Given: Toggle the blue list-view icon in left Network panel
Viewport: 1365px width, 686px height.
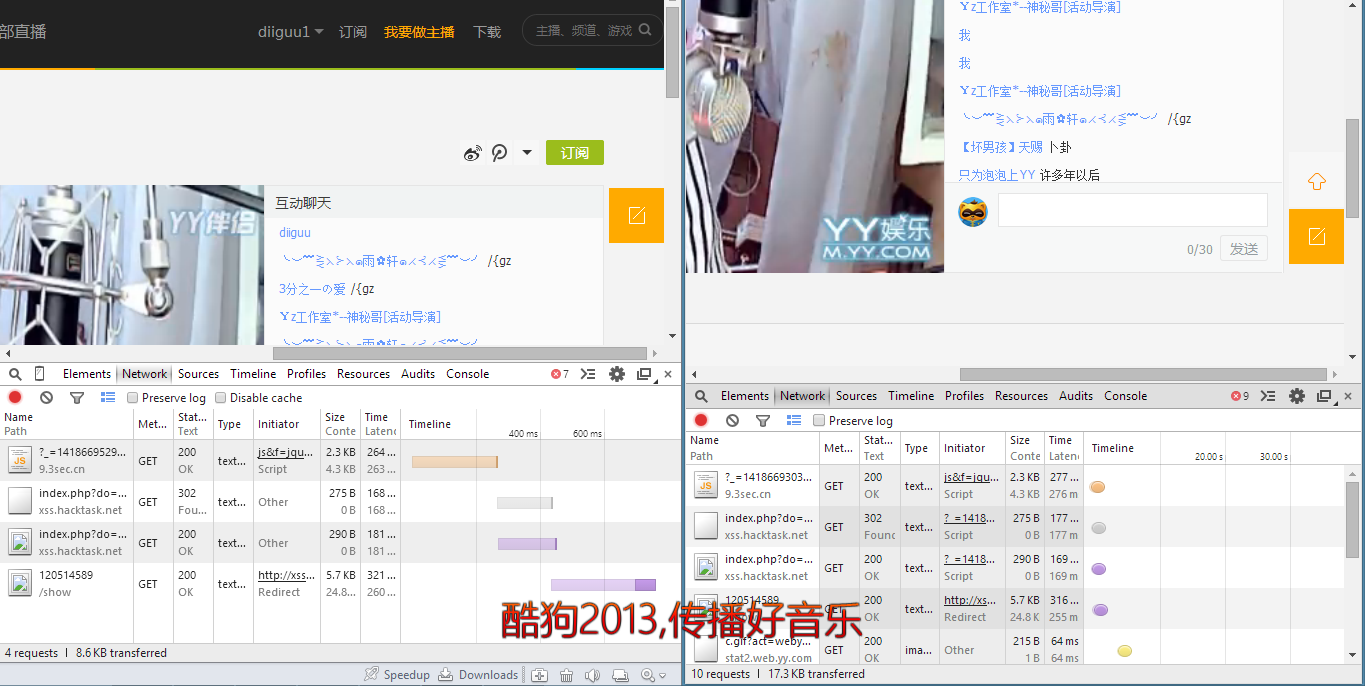Looking at the screenshot, I should point(108,397).
